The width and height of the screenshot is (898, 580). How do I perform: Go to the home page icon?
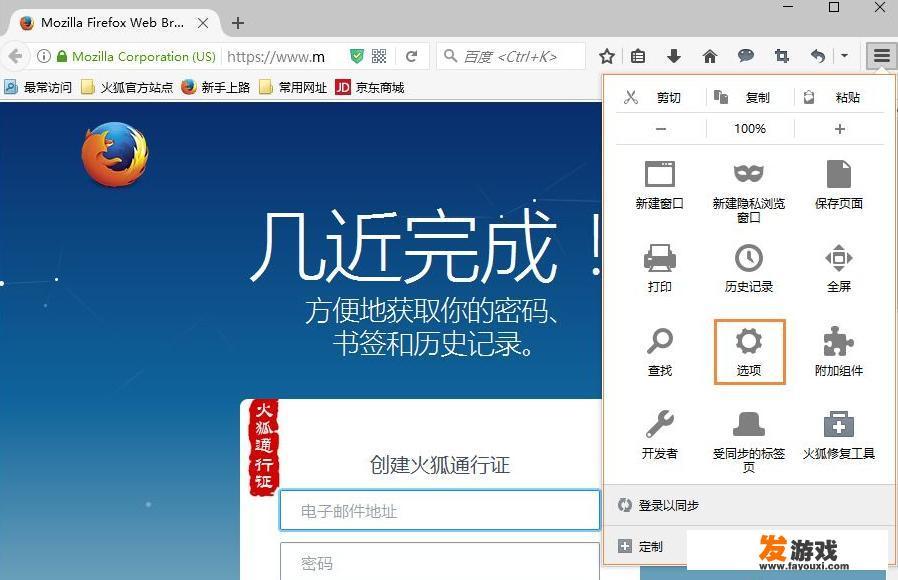point(710,56)
